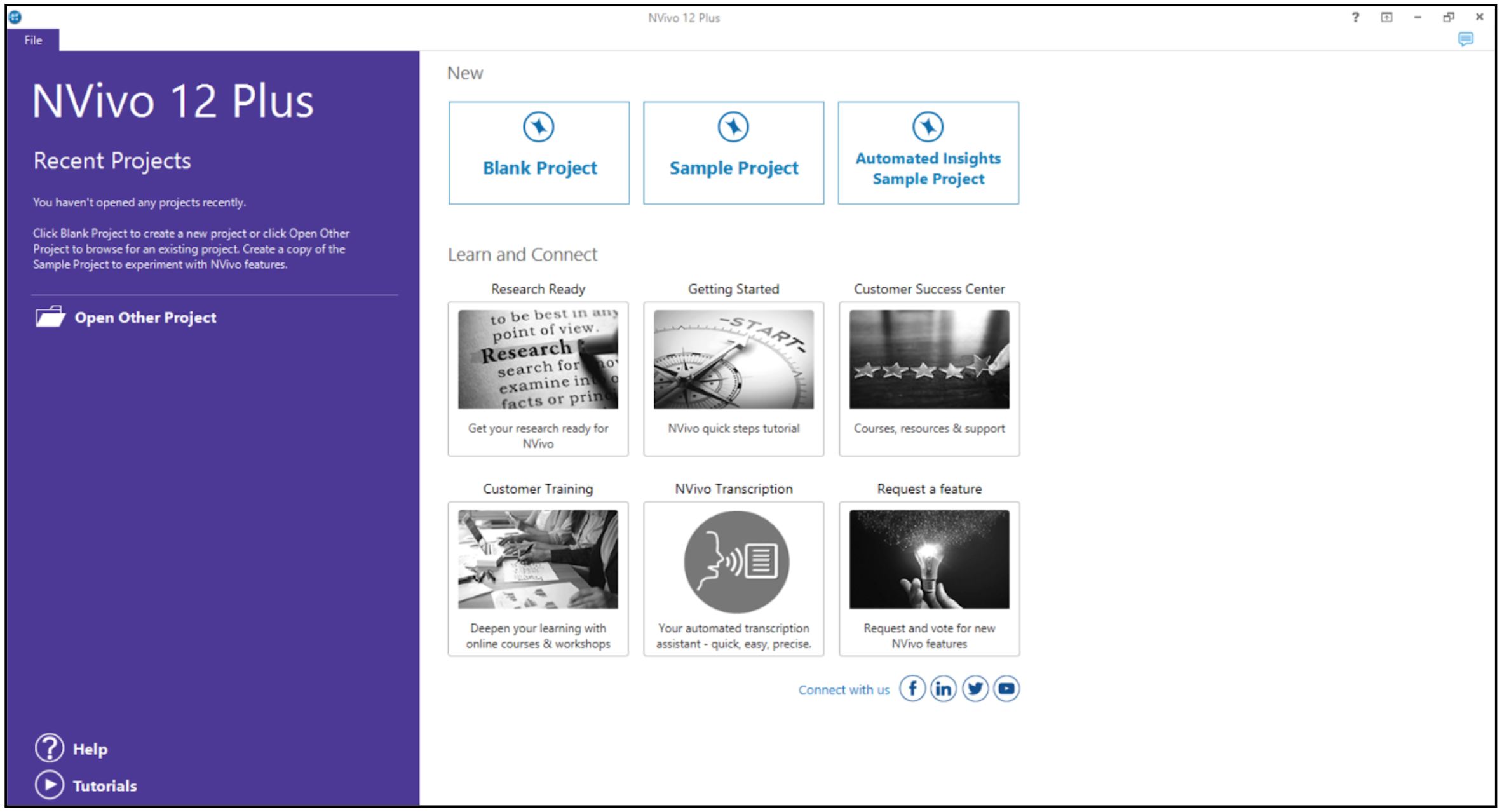This screenshot has width=1502, height=812.
Task: Click the Open Other Project folder icon
Action: (50, 316)
